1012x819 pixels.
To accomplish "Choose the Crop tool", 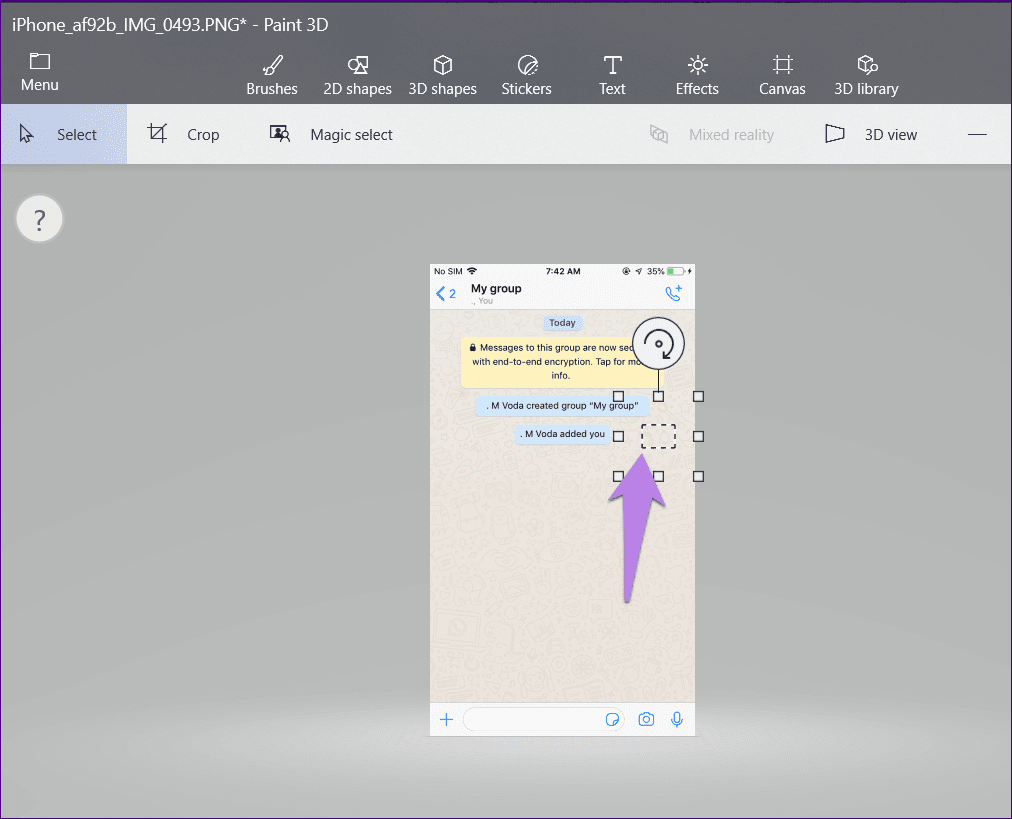I will [184, 134].
